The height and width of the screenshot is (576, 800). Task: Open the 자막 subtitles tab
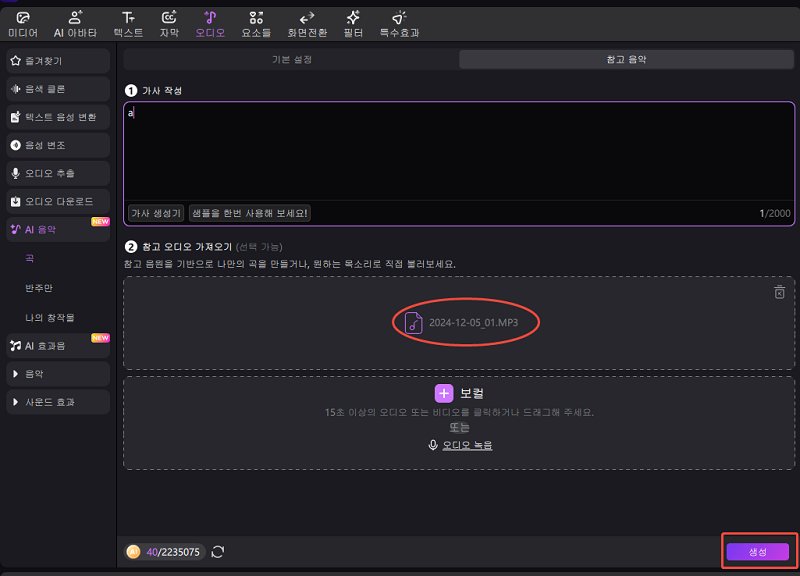click(x=169, y=24)
